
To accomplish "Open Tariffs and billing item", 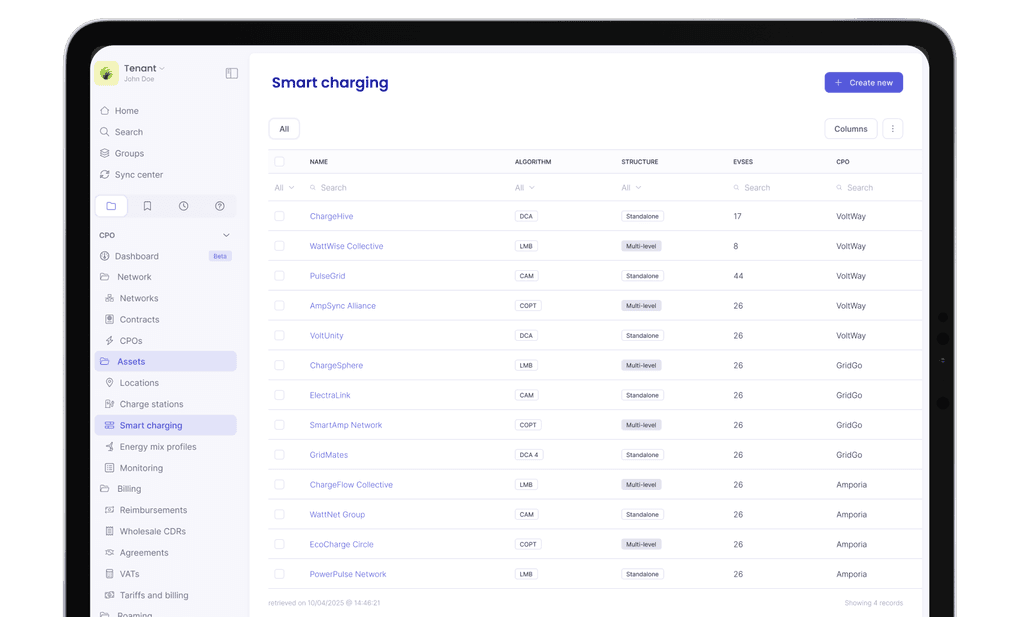I will [x=153, y=595].
